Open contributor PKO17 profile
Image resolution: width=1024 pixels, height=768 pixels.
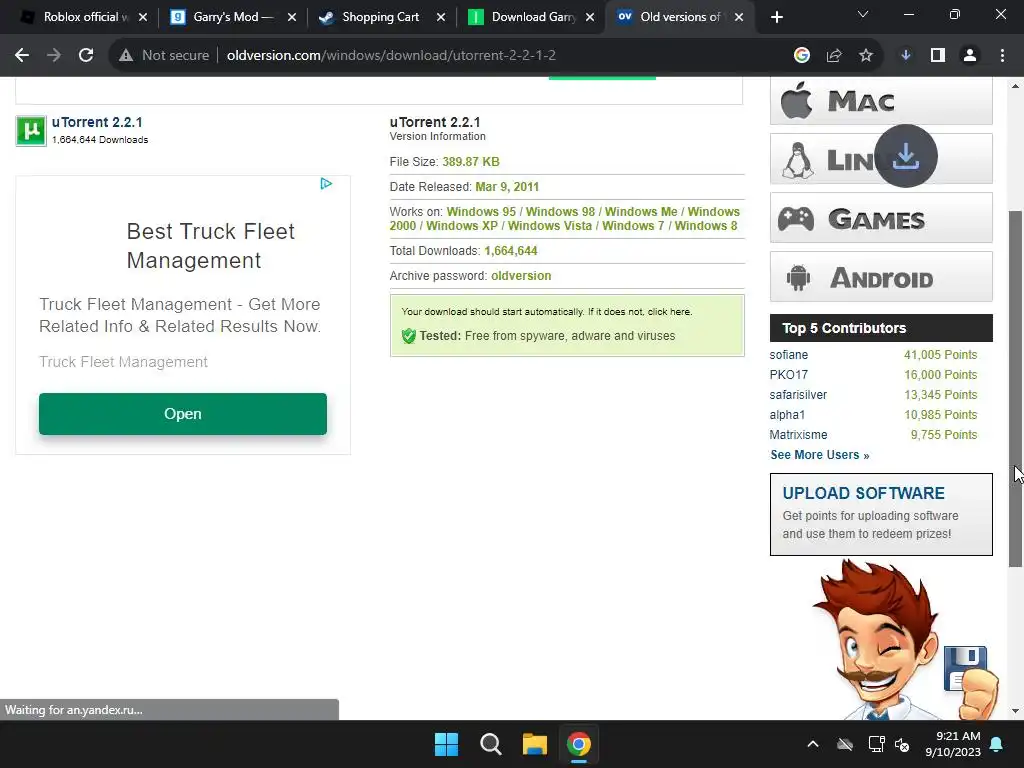point(788,375)
